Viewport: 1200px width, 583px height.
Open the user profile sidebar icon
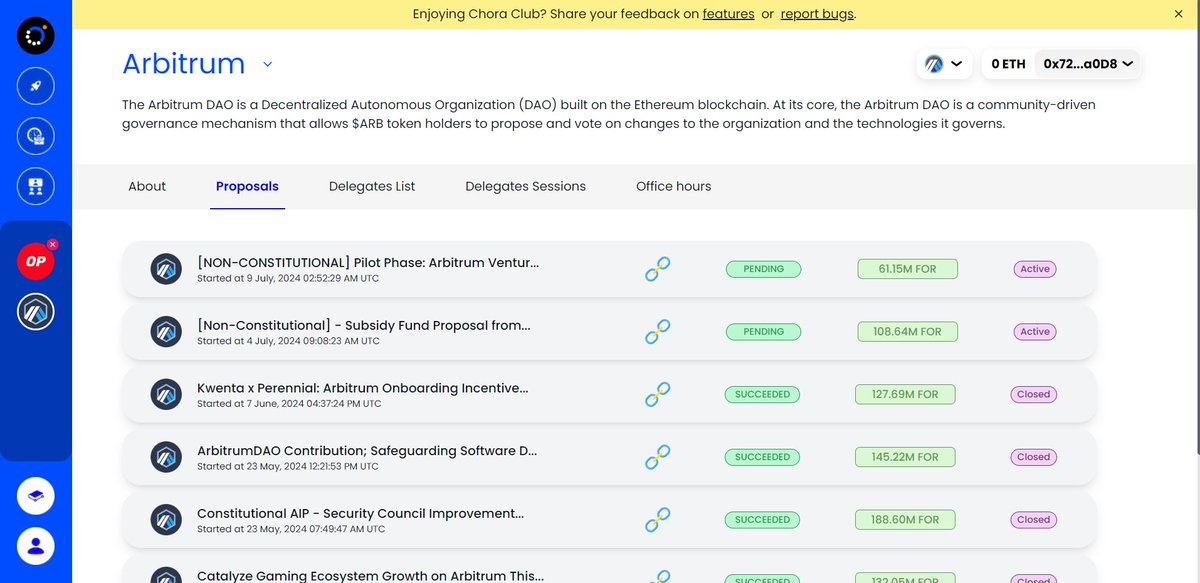tap(36, 546)
